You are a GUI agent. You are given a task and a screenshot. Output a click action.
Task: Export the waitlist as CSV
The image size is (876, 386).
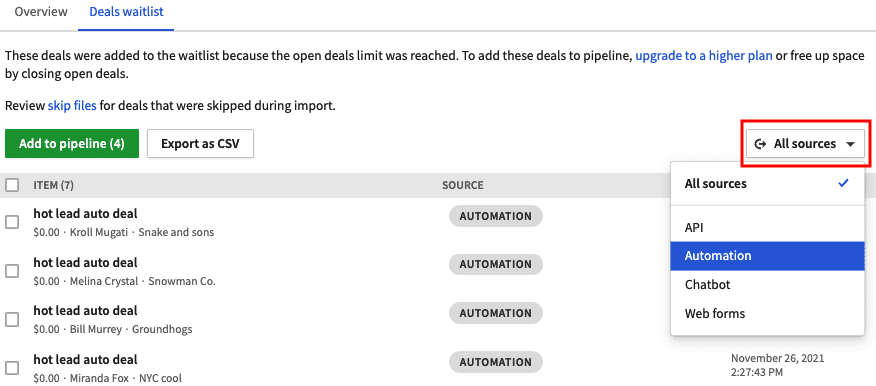click(200, 144)
